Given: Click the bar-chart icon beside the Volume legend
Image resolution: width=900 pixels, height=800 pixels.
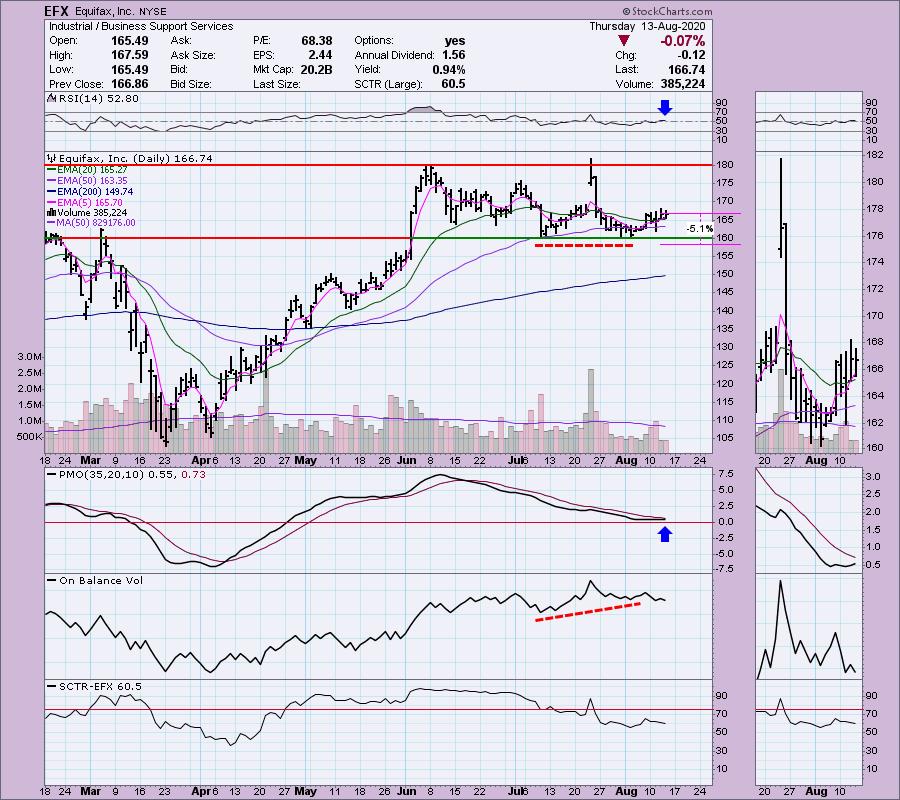Looking at the screenshot, I should (x=52, y=212).
